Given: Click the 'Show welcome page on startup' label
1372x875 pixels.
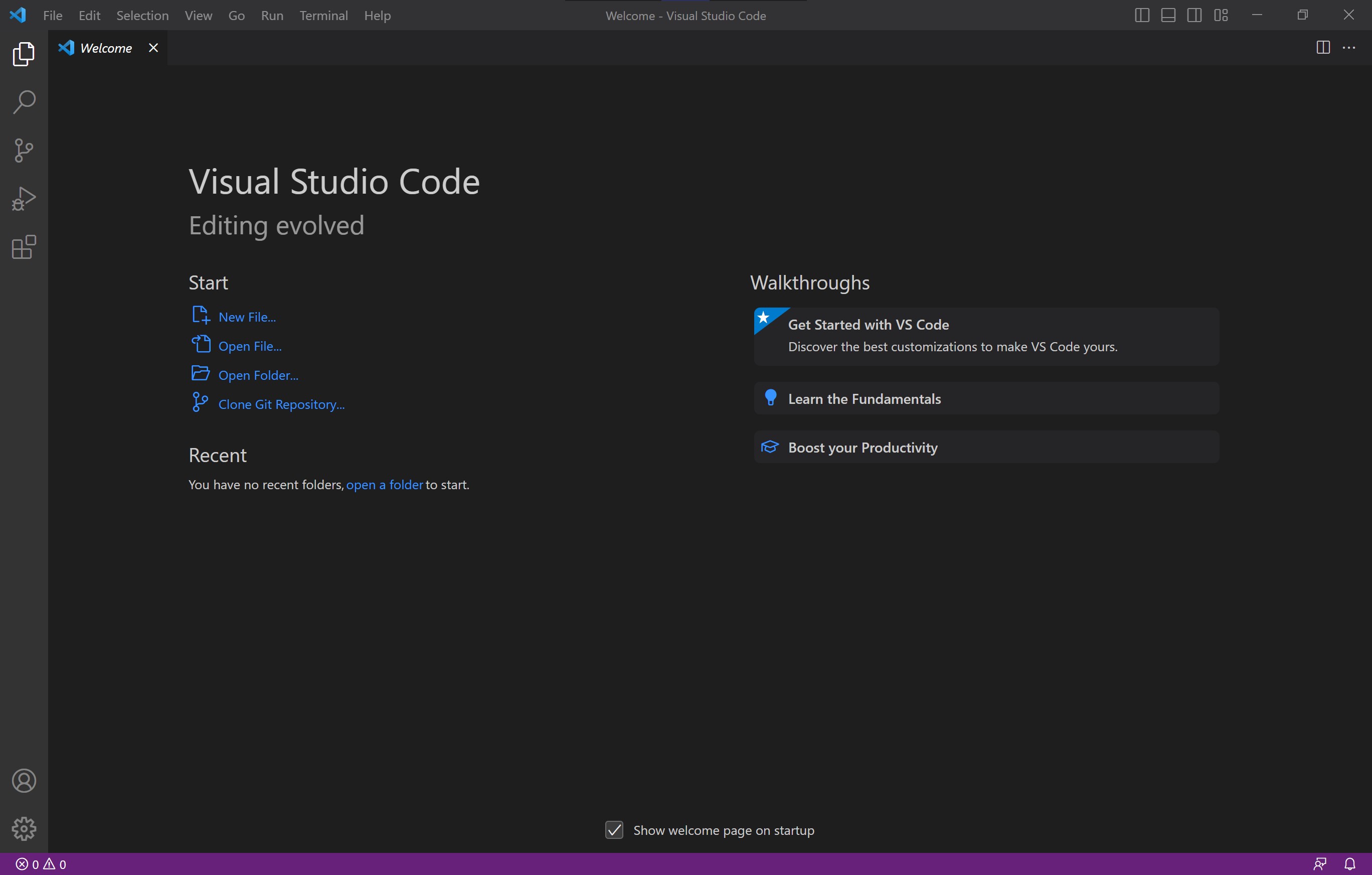Looking at the screenshot, I should pyautogui.click(x=724, y=830).
